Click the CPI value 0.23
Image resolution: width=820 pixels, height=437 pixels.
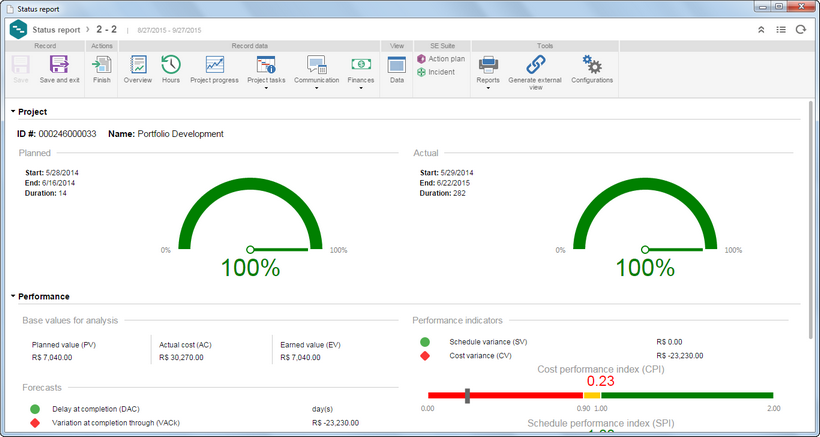600,381
